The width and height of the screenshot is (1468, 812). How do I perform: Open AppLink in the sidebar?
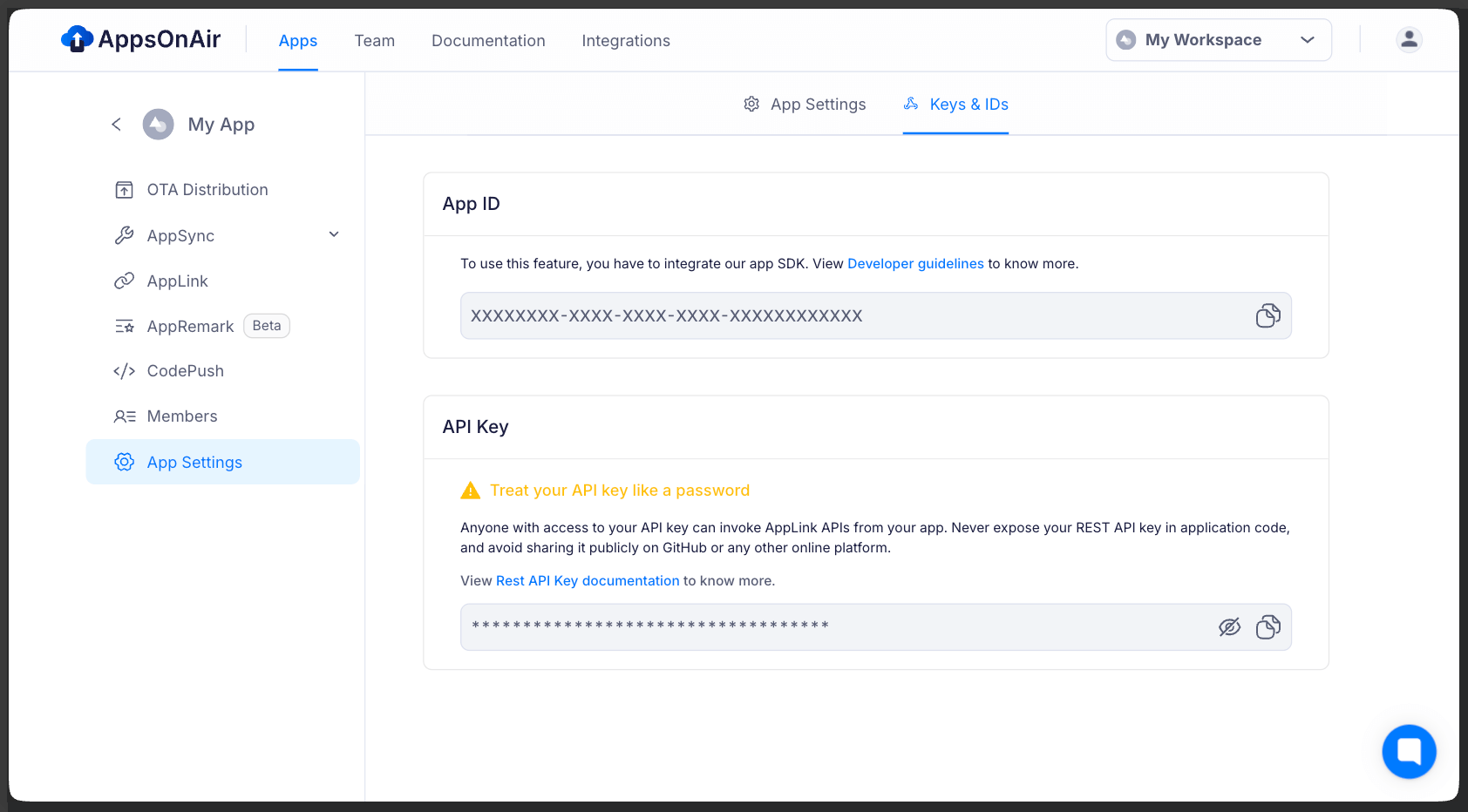(177, 281)
